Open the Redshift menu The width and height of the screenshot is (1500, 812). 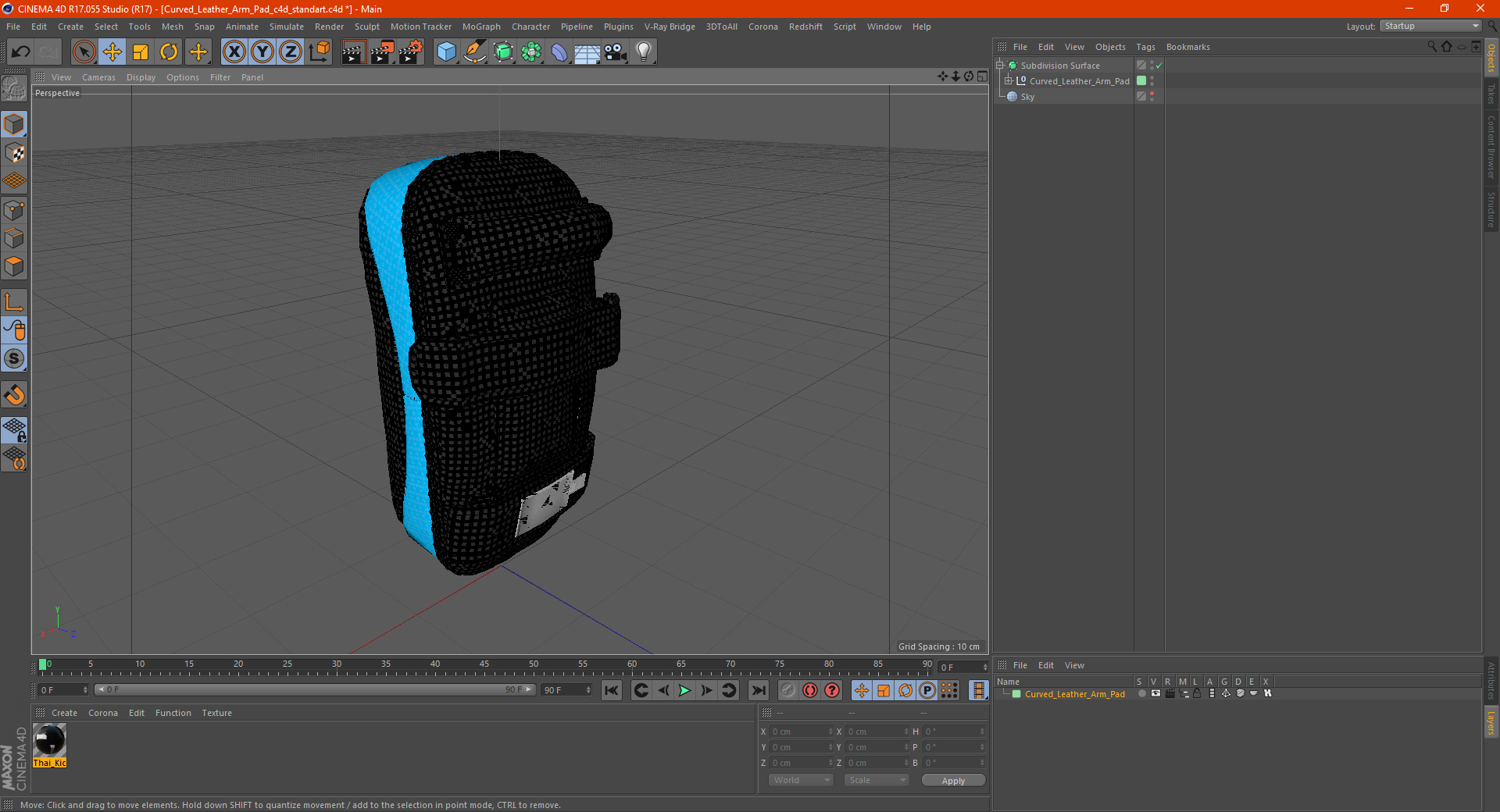[805, 27]
